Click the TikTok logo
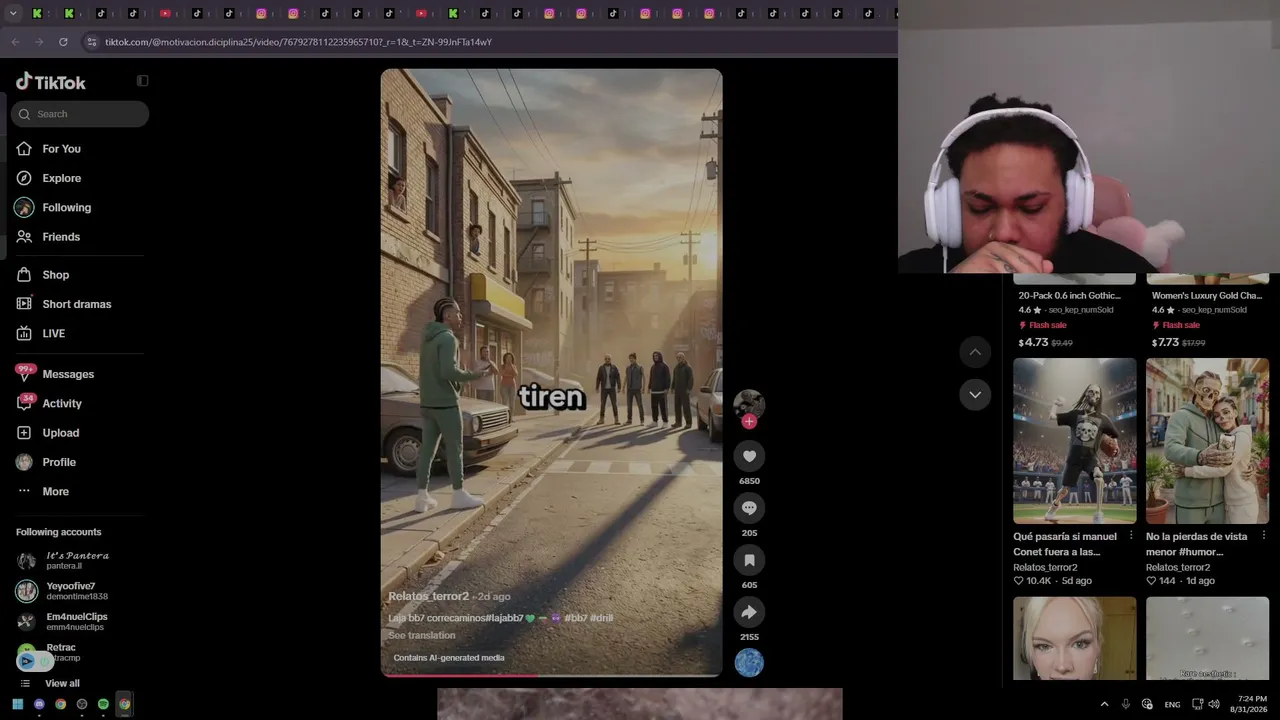Viewport: 1280px width, 720px height. click(x=51, y=82)
